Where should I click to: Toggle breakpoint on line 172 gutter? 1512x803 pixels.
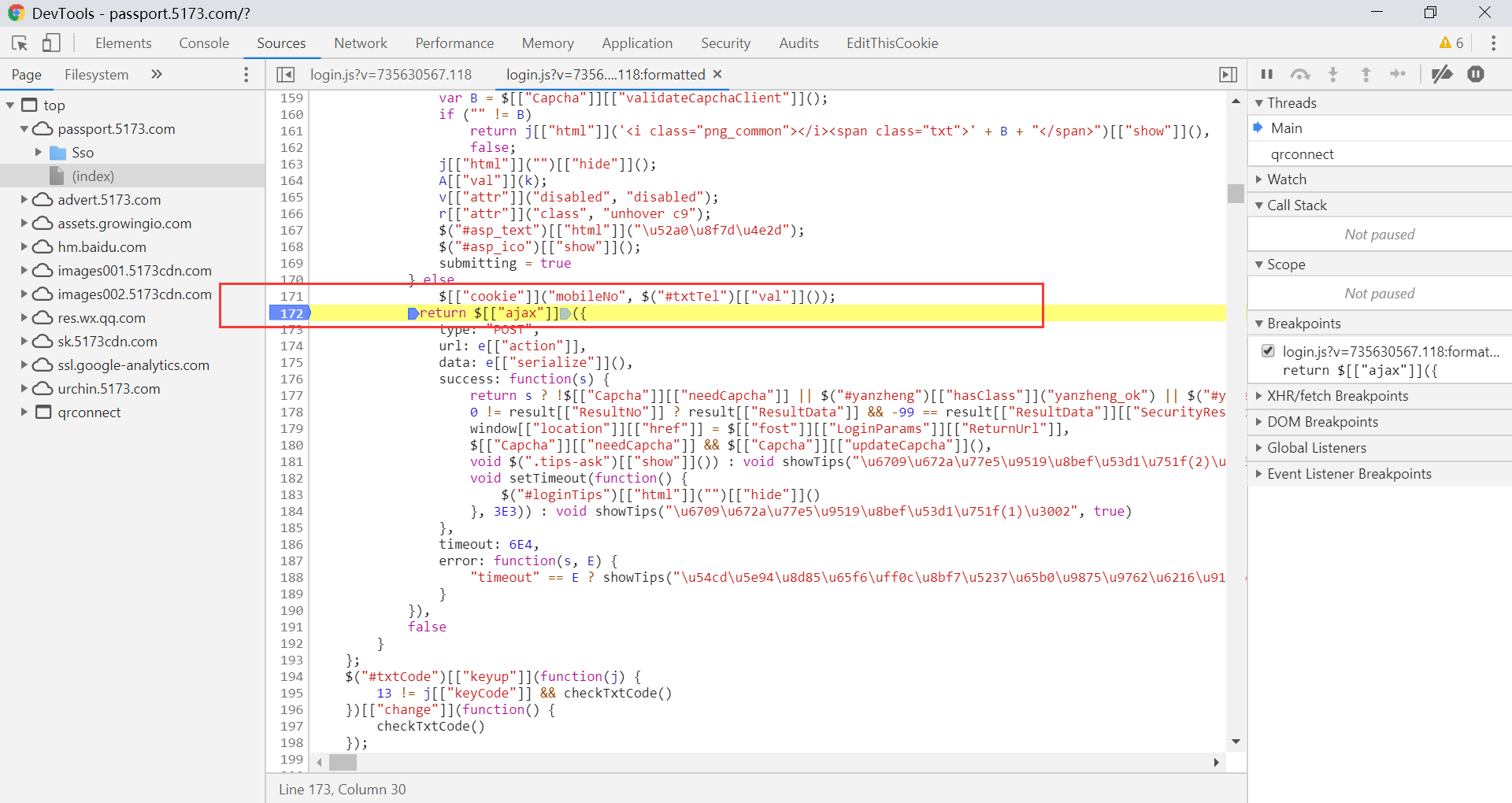[x=291, y=313]
